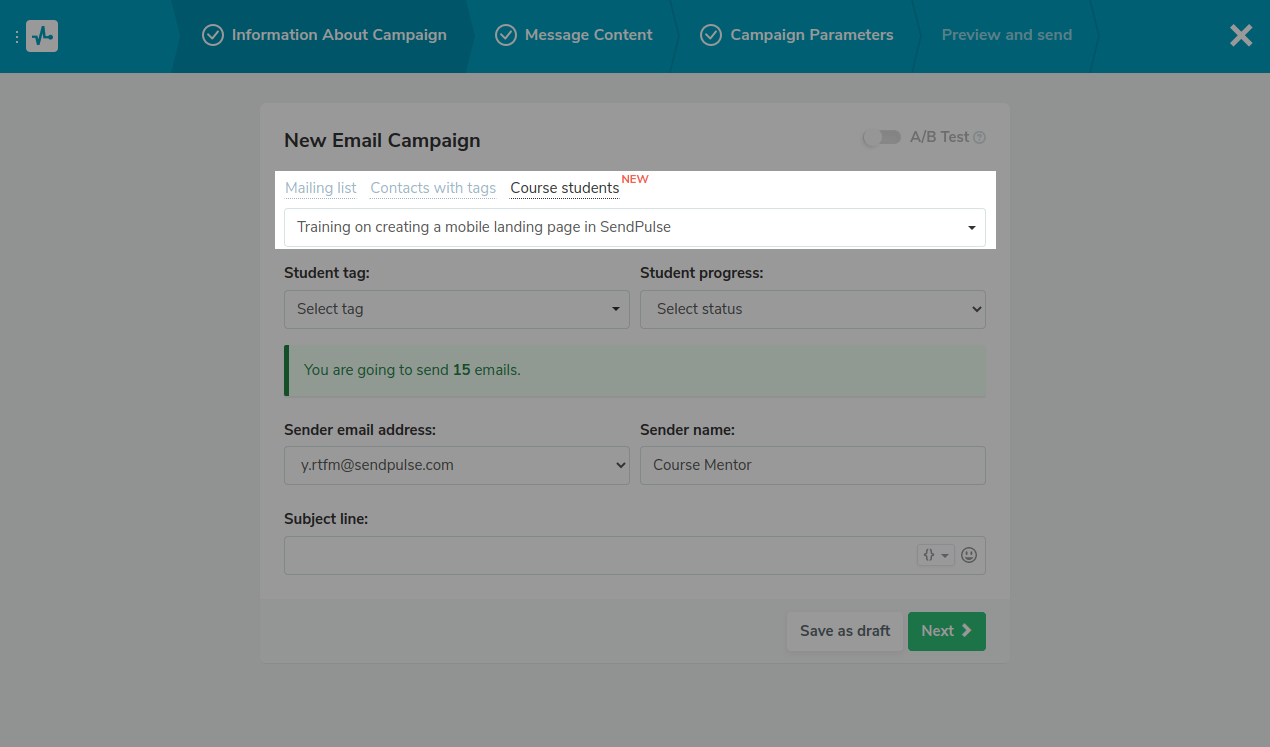Click the Message Content step checkmark icon
Screen dimensions: 1270x747
click(x=506, y=35)
